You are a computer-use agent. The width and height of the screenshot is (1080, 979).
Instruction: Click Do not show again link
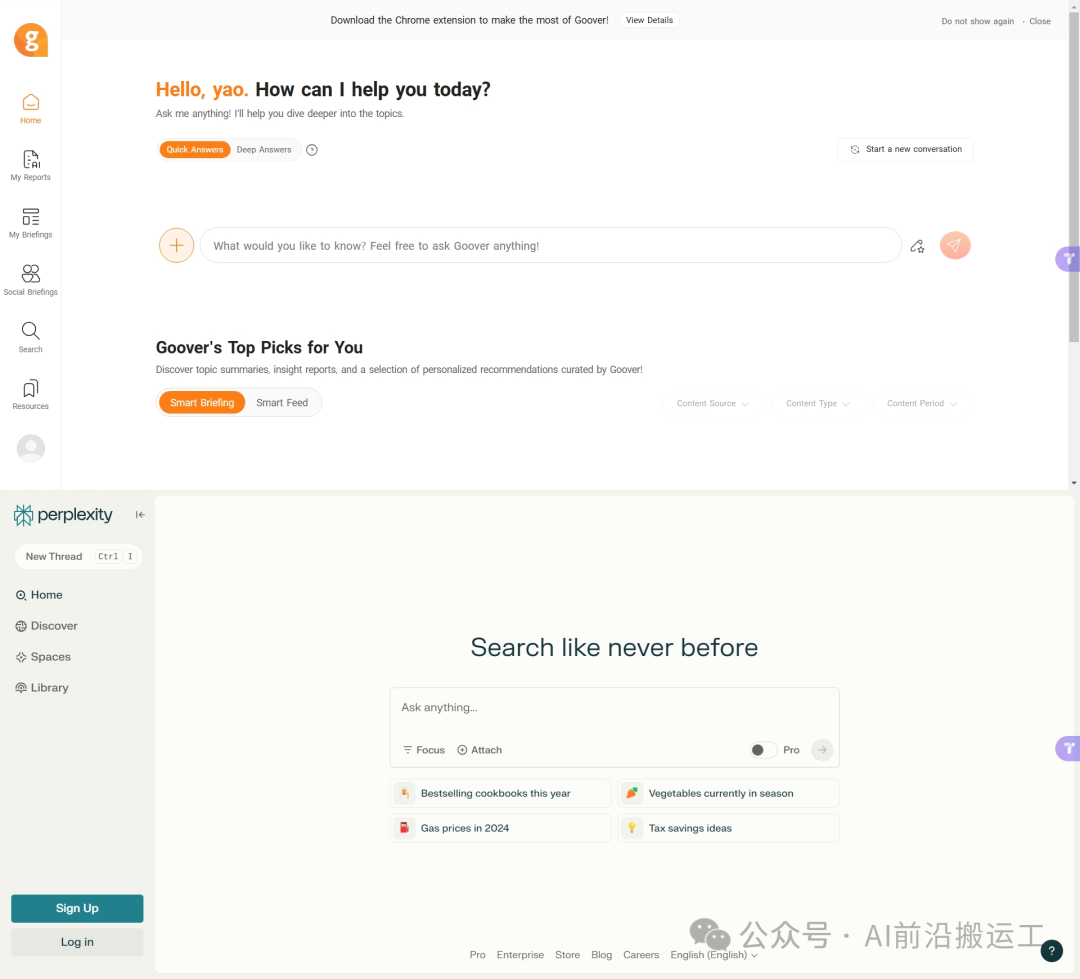(x=977, y=21)
